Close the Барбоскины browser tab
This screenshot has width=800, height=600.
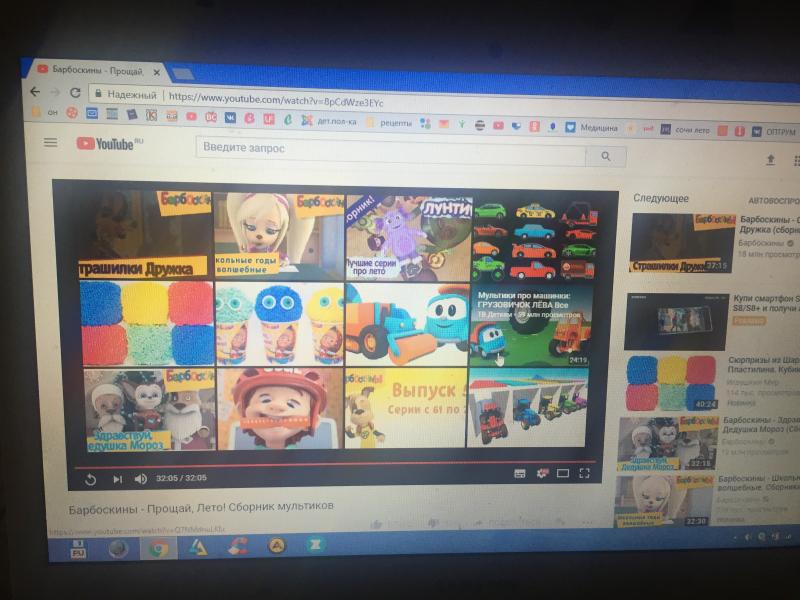click(157, 72)
